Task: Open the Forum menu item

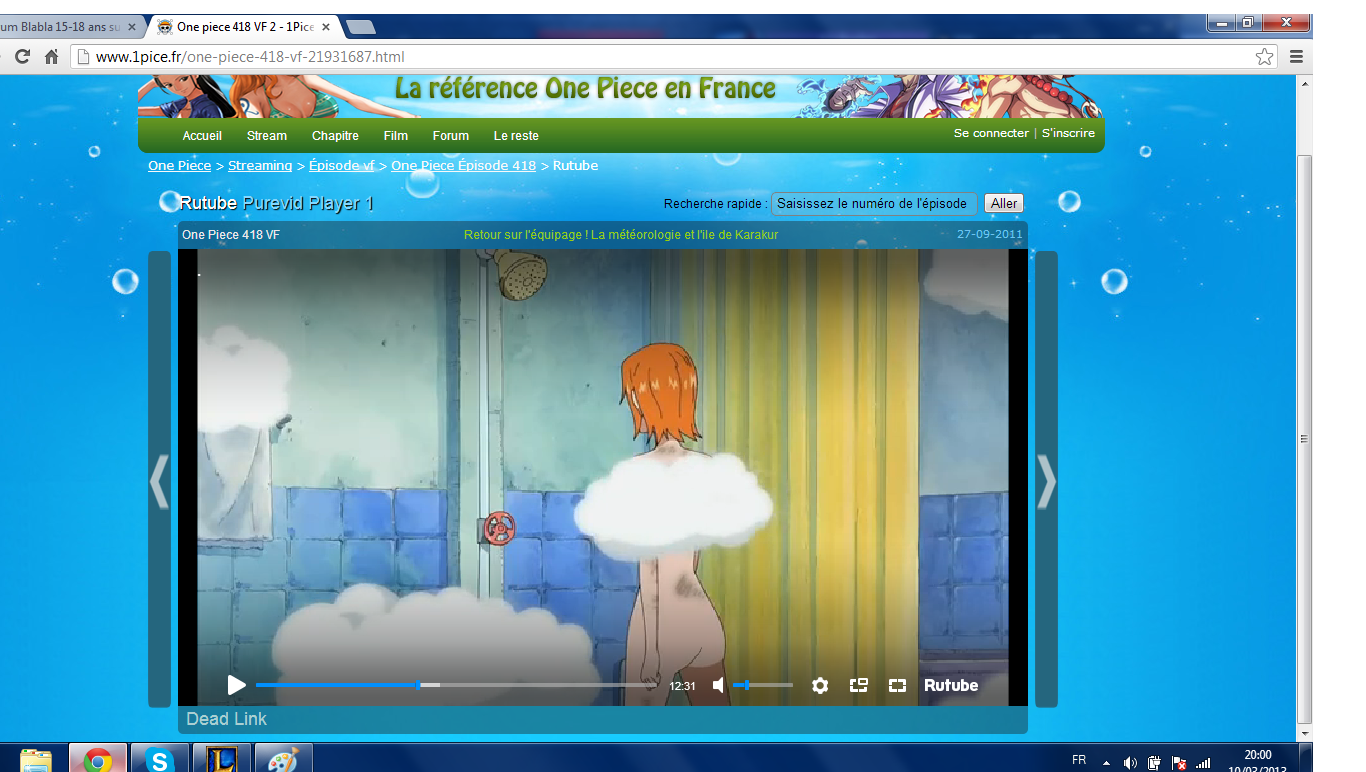Action: (451, 136)
